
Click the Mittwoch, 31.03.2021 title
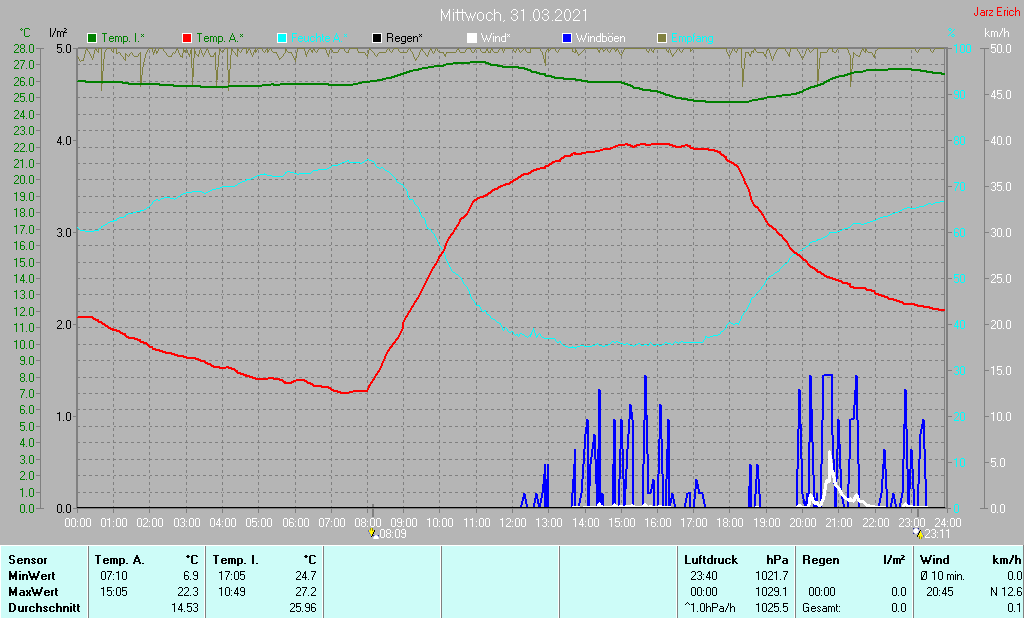point(513,15)
